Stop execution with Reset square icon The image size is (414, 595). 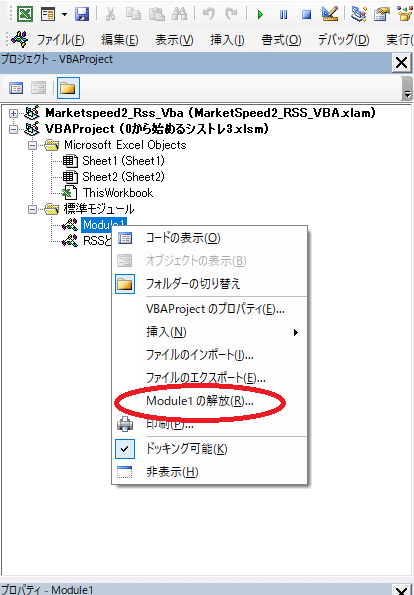(x=306, y=14)
